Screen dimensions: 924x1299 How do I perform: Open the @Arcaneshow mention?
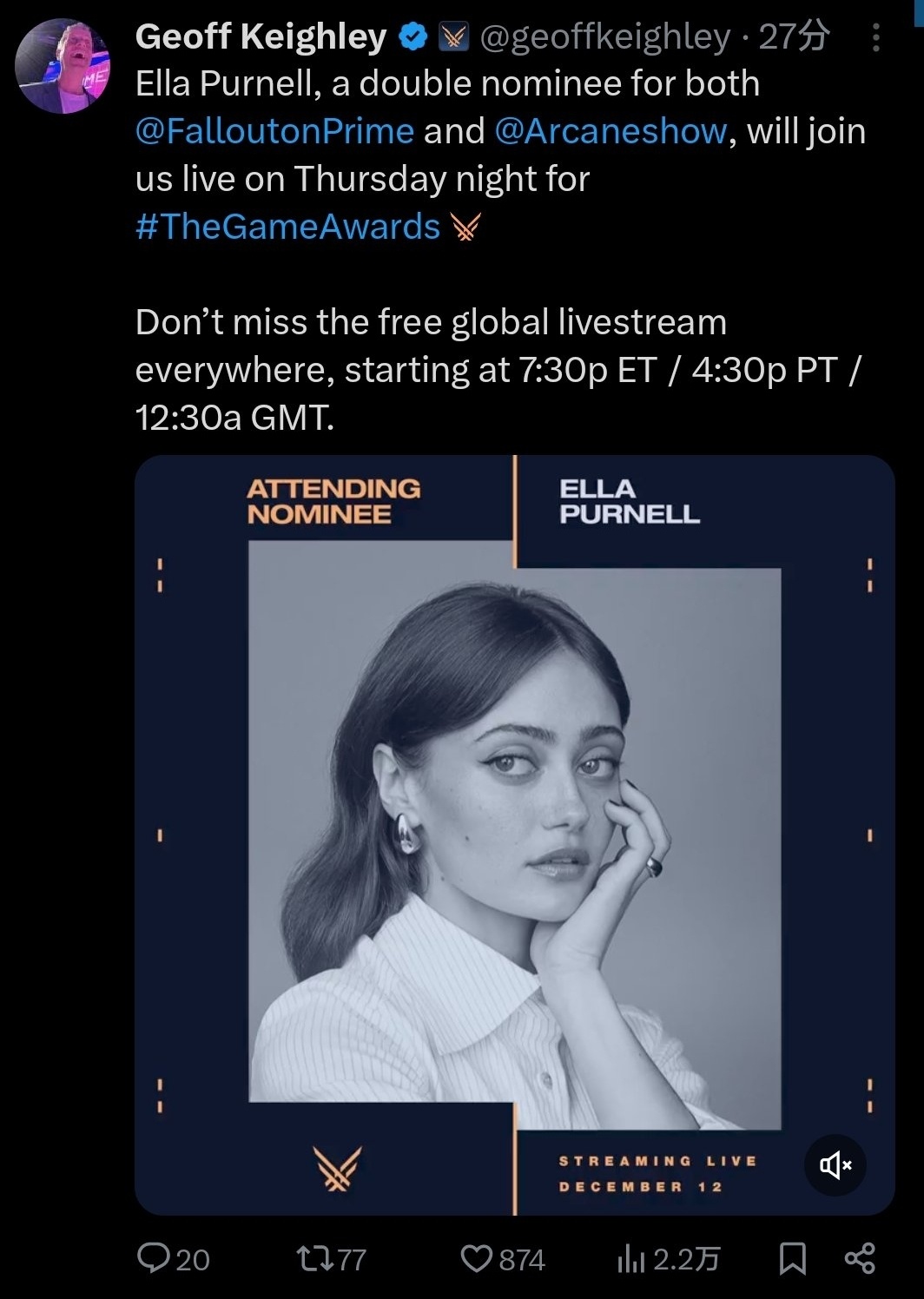tap(610, 131)
